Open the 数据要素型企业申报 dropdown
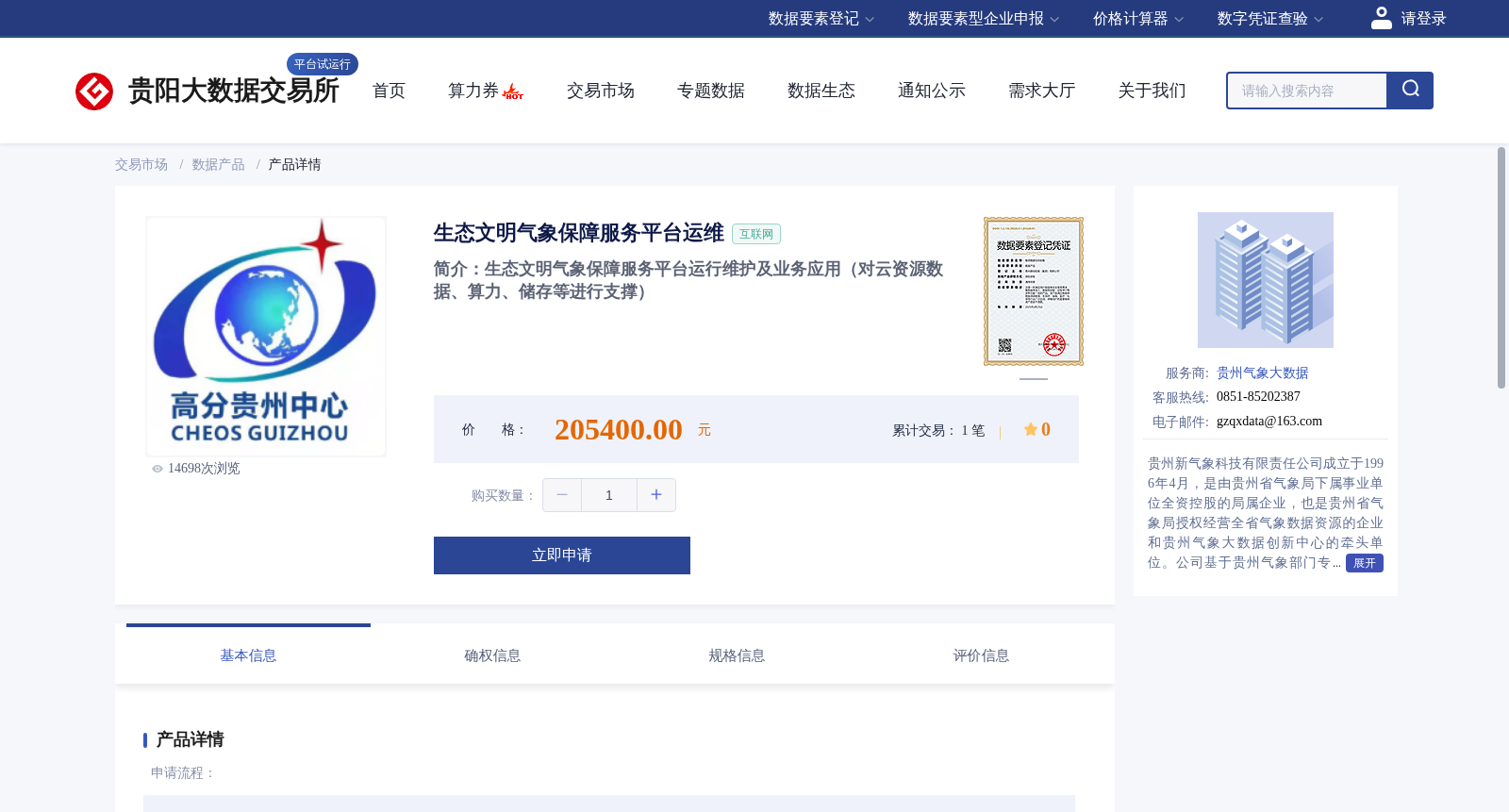Screen dimensions: 1509x812 (984, 19)
